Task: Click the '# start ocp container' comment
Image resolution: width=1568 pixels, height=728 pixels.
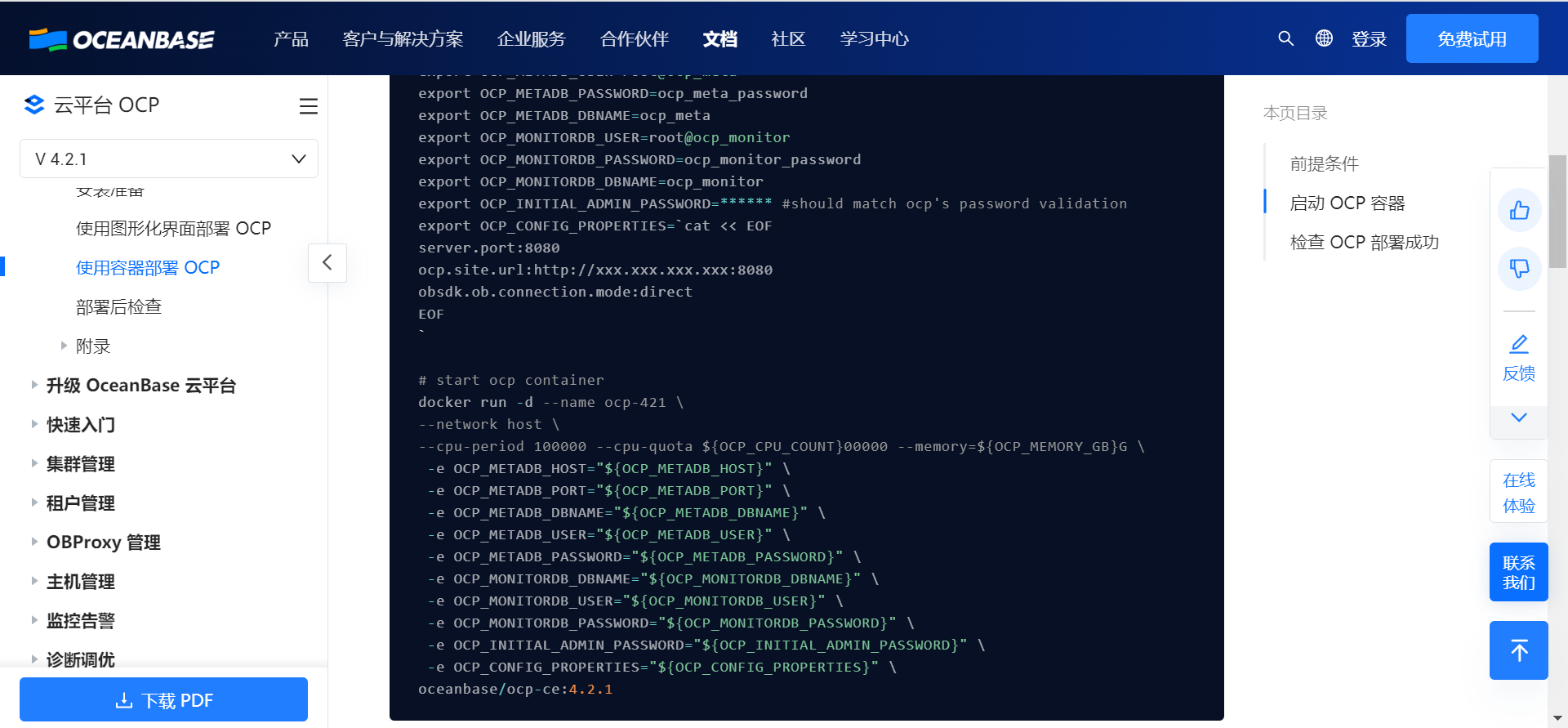Action: tap(511, 380)
